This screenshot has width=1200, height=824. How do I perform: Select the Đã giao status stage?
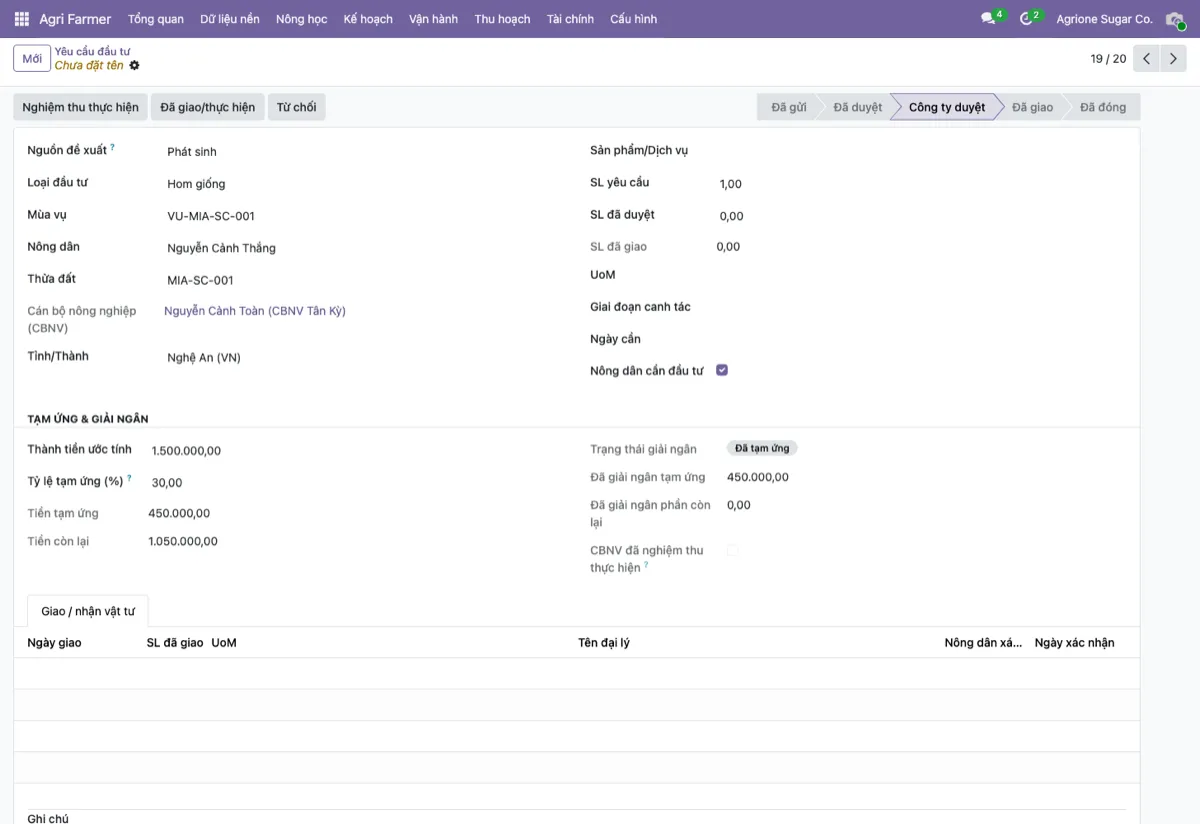1032,107
